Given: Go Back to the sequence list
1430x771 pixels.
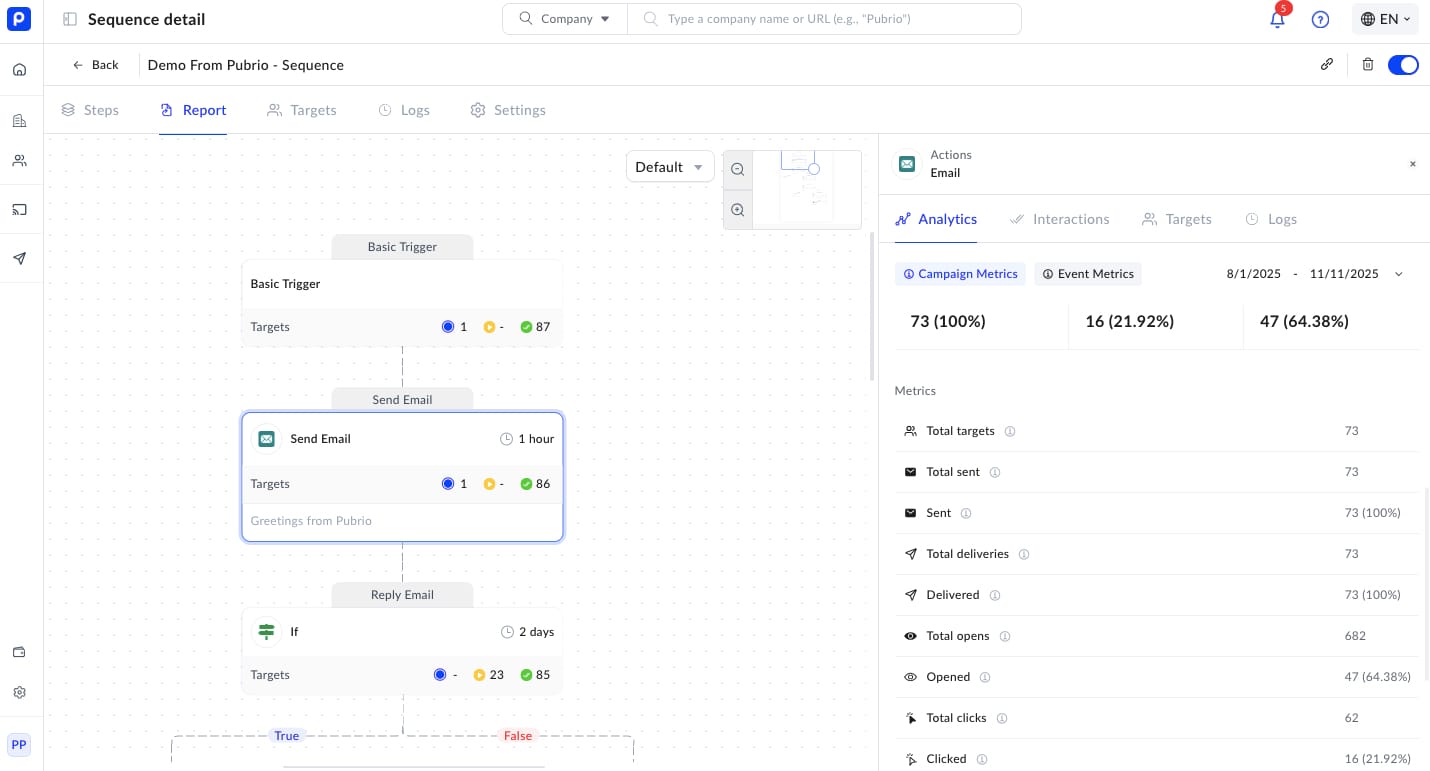Looking at the screenshot, I should [x=95, y=65].
